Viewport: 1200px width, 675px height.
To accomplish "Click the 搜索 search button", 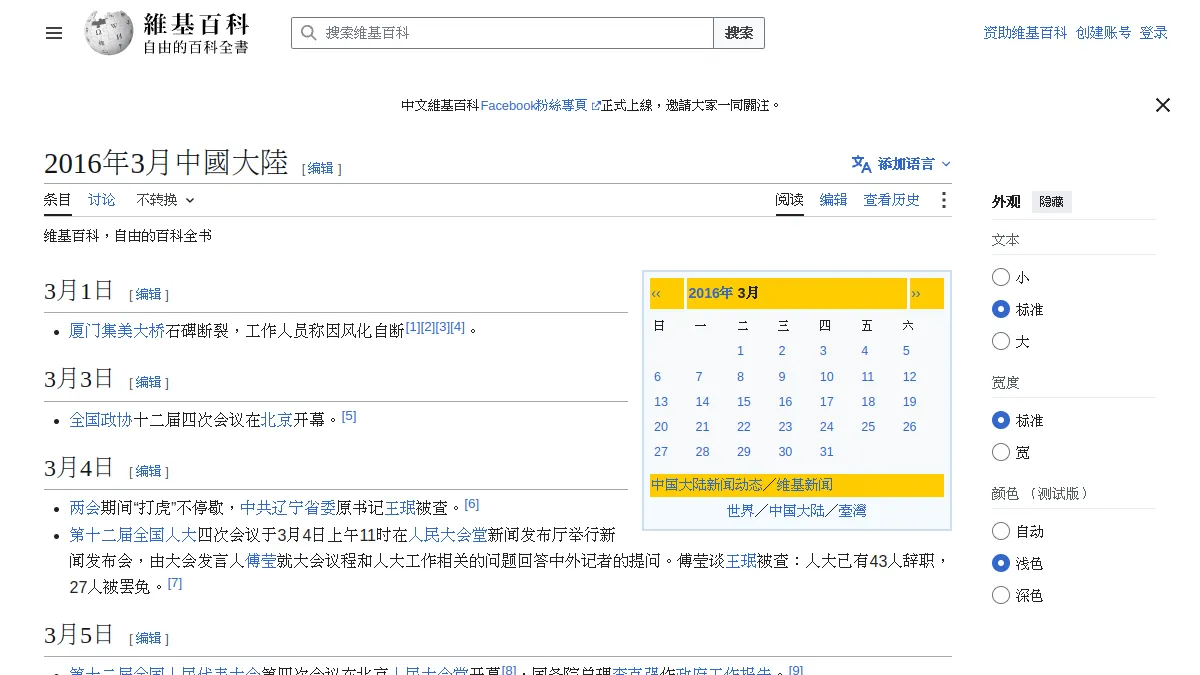I will click(739, 33).
